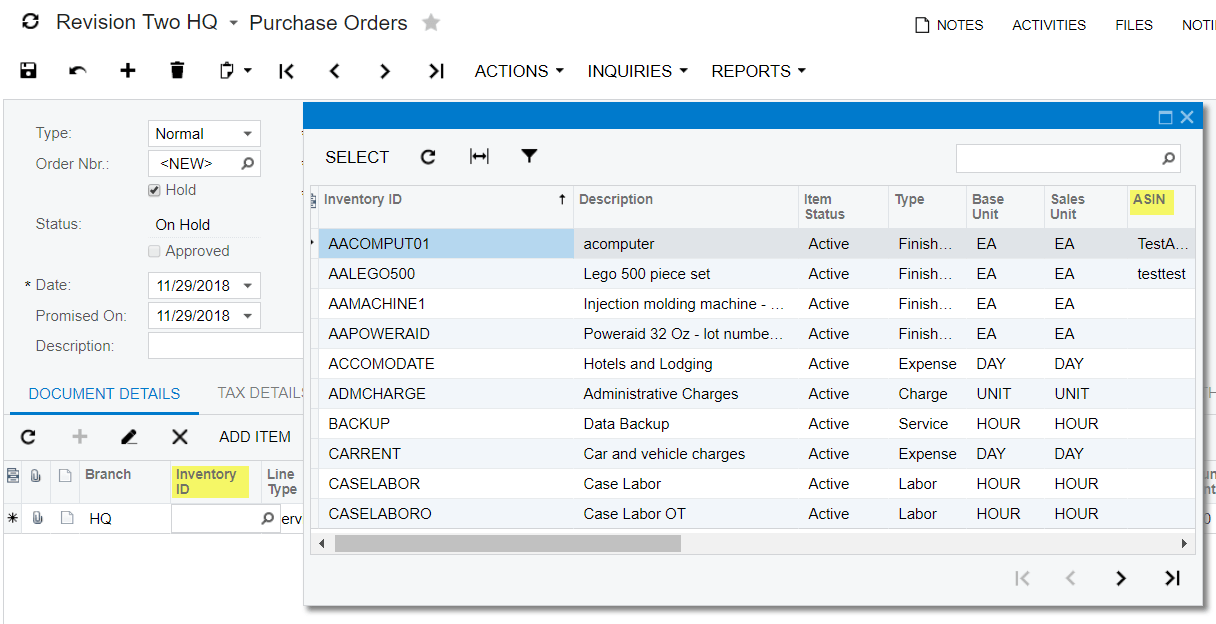Click the Case Labor OT description cell
Screen dimensions: 1216x624
686,514
